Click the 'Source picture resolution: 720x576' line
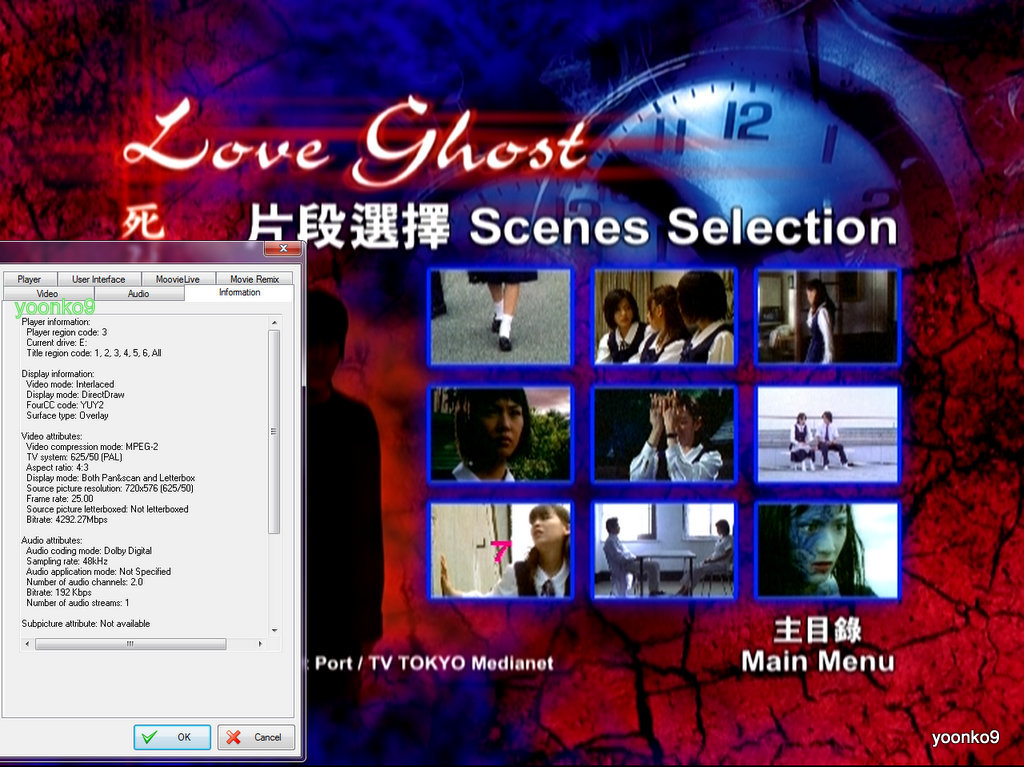The image size is (1024, 767). point(110,489)
